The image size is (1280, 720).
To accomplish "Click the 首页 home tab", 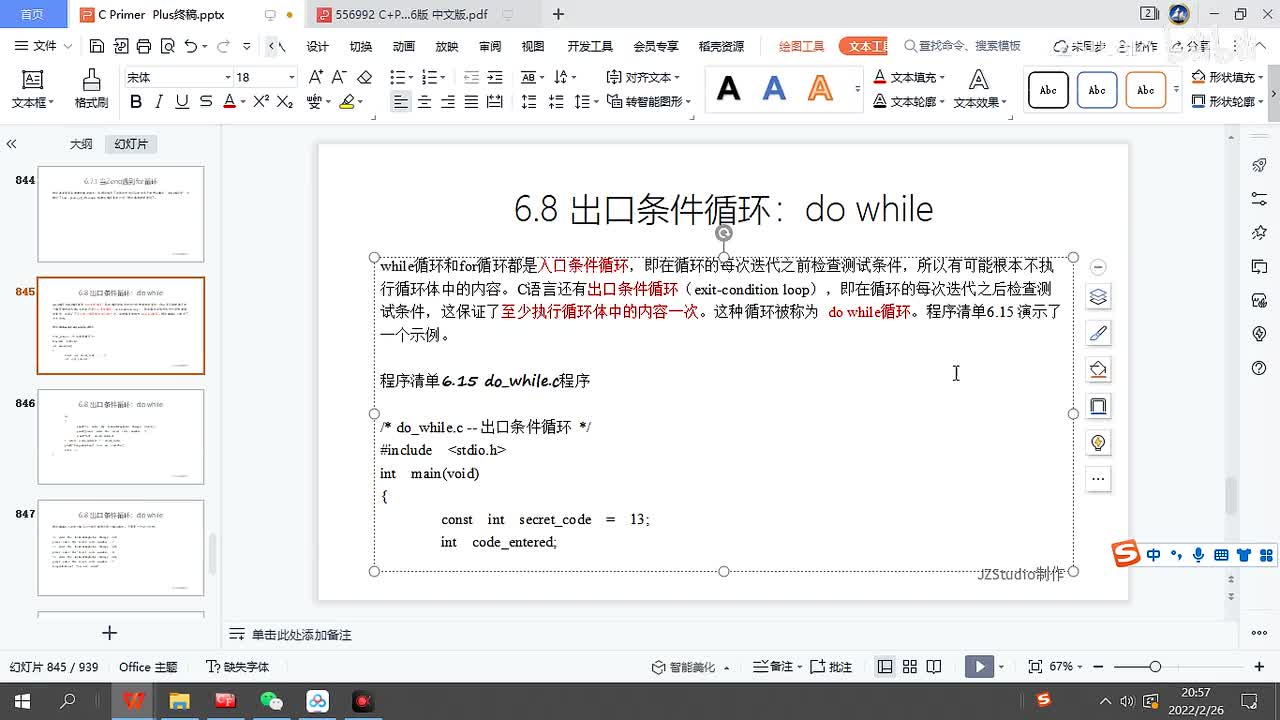I will [32, 15].
